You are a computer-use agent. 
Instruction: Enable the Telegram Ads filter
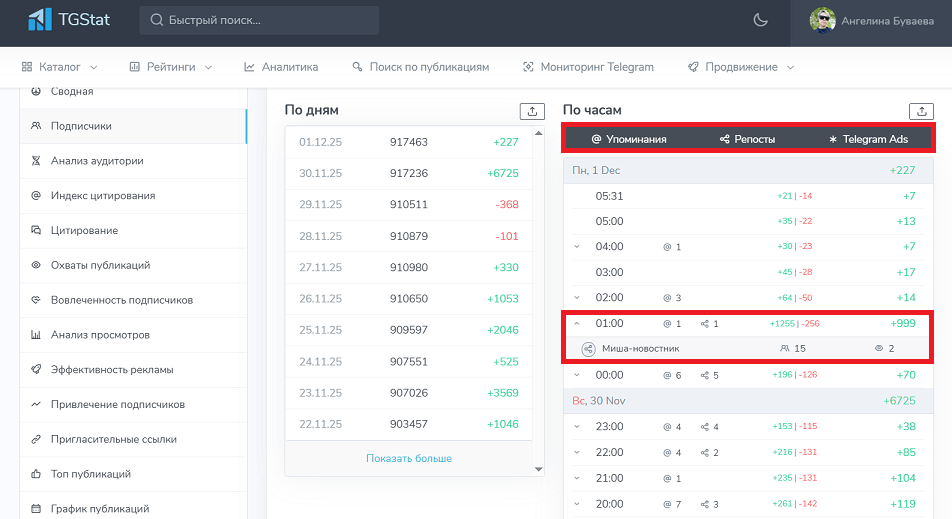tap(868, 139)
